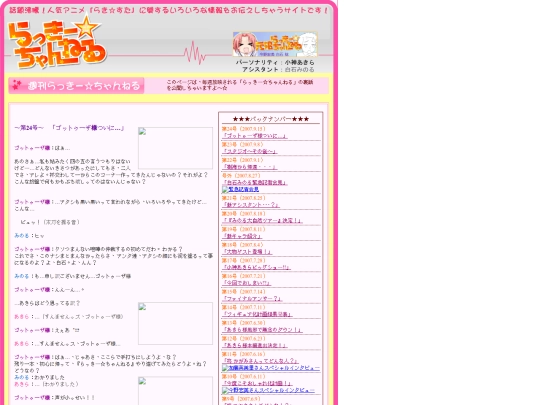
Task: Open the 第14号 (2007.7.11) back number link
Action: tap(257, 314)
